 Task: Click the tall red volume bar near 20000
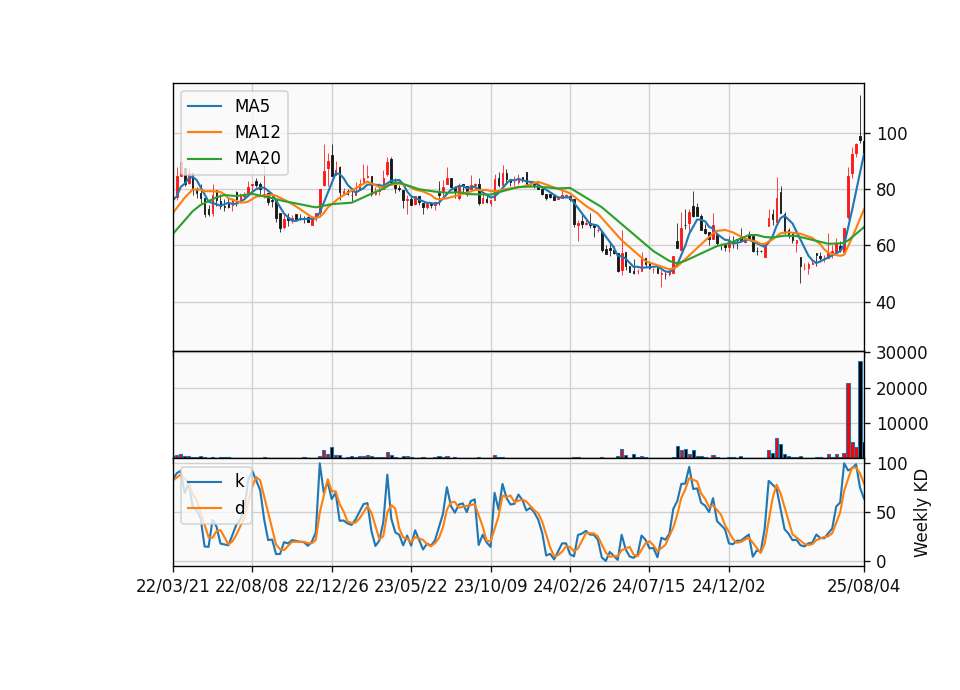coord(849,421)
